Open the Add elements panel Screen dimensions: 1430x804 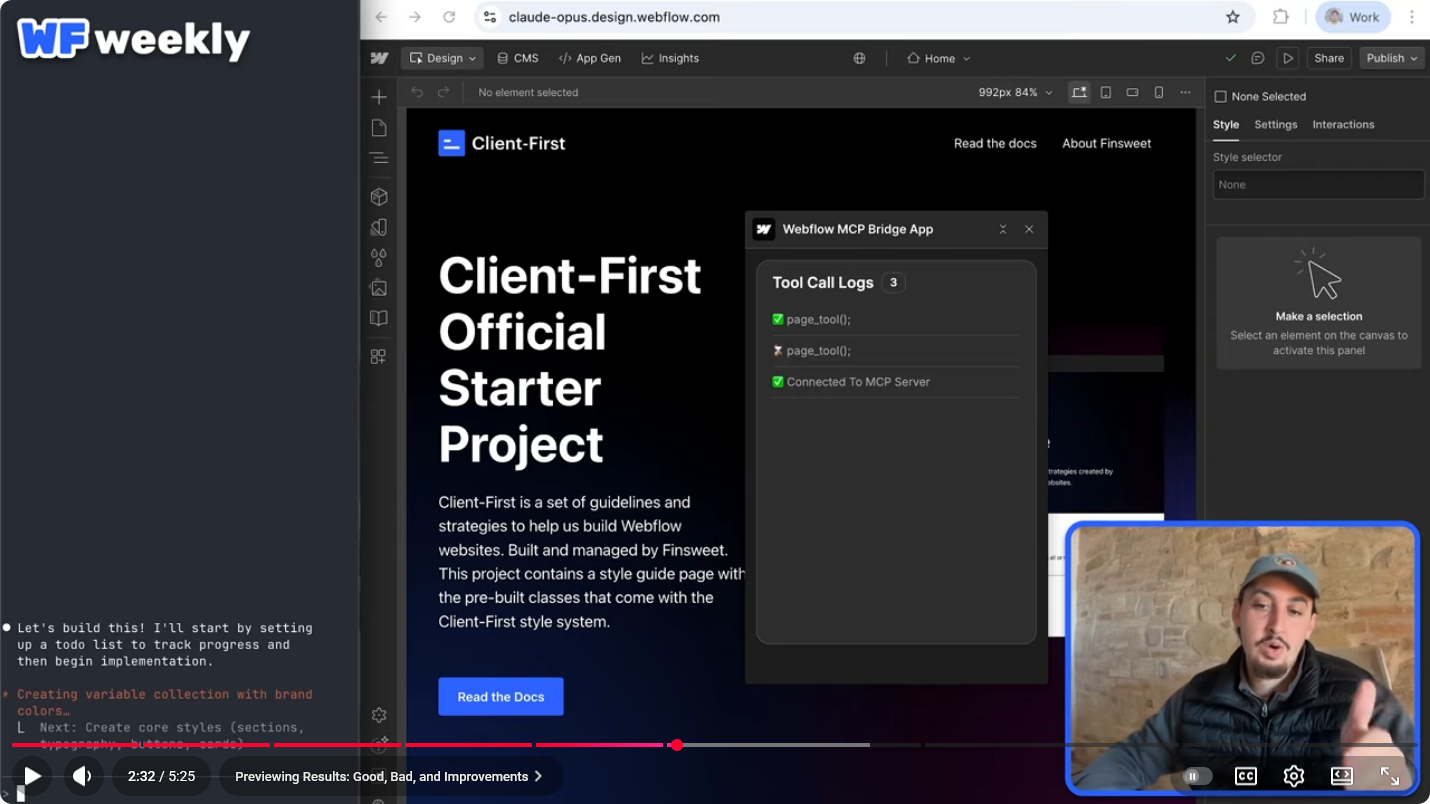(x=379, y=97)
